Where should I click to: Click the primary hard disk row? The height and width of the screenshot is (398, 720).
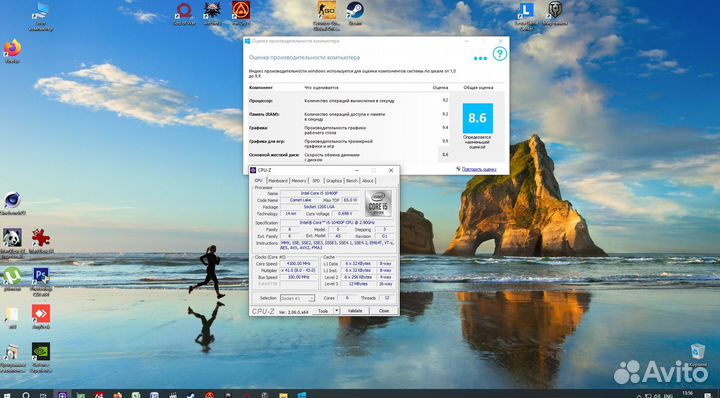pyautogui.click(x=349, y=157)
